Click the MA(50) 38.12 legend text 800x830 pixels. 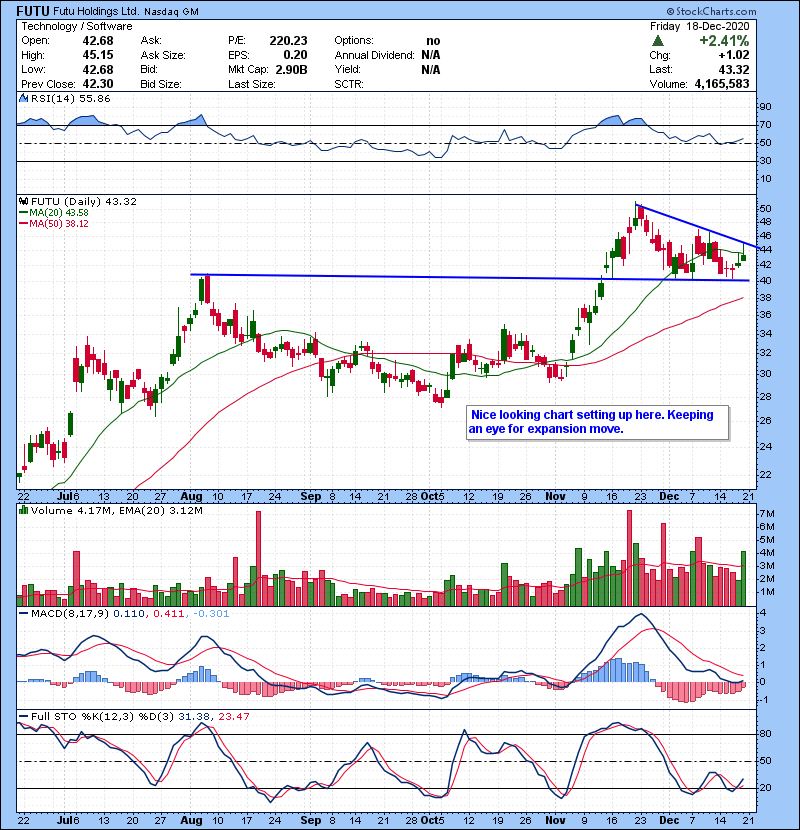(x=59, y=224)
